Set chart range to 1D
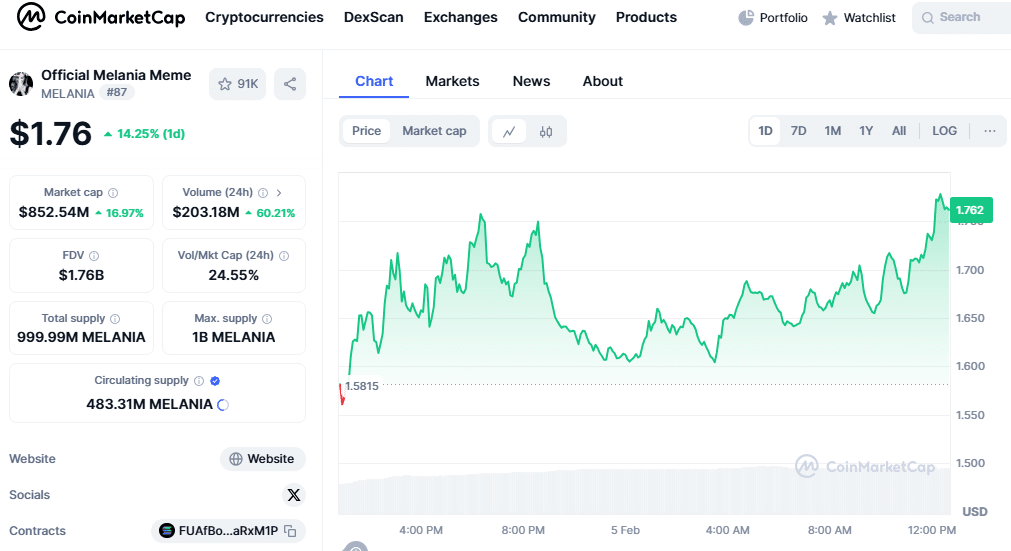Screen dimensions: 1011x551 coord(765,131)
